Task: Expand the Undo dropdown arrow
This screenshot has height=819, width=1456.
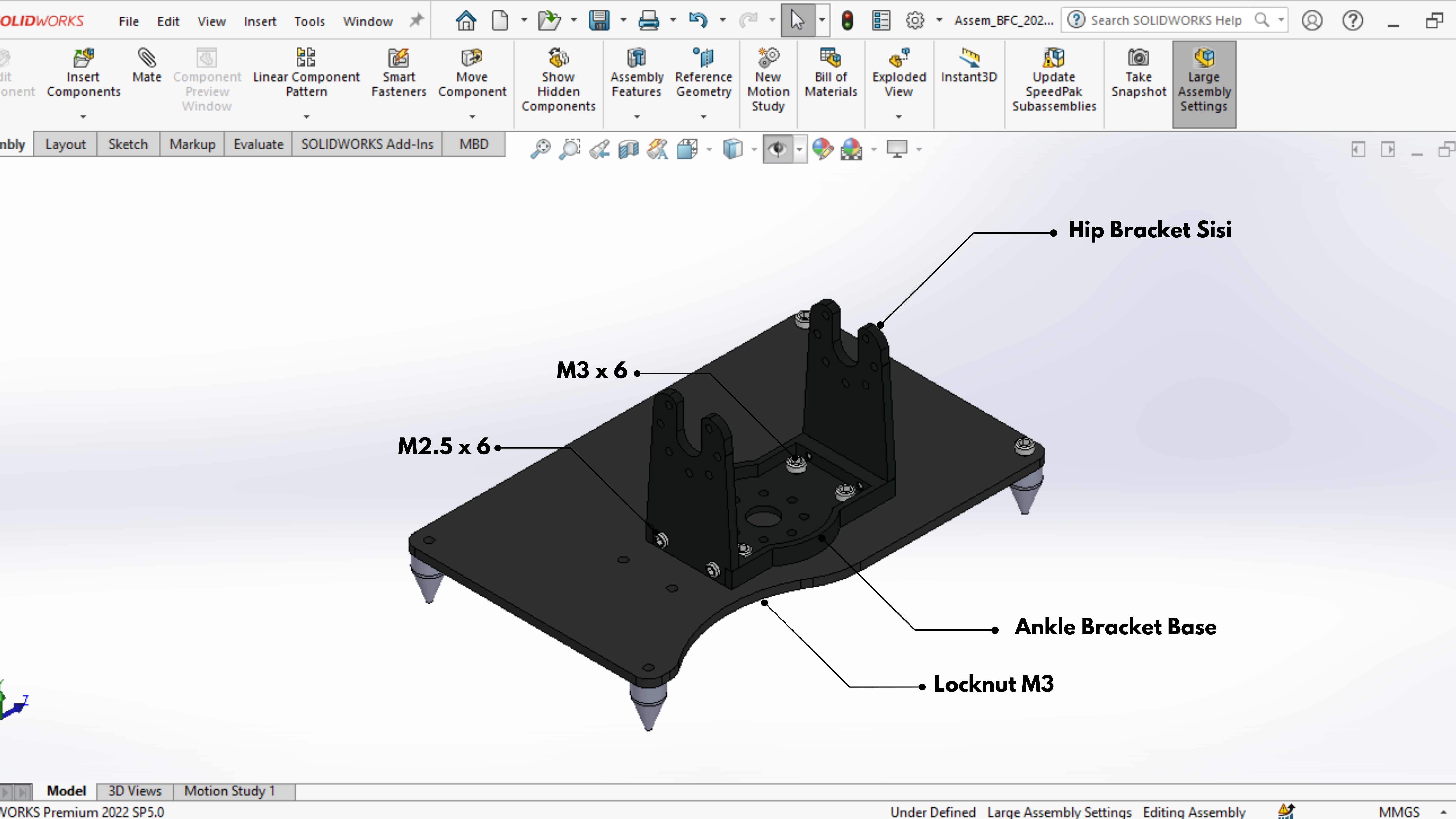Action: [722, 20]
